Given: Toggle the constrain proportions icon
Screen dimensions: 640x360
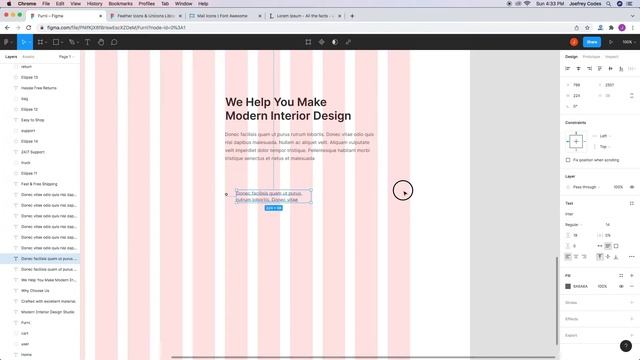Looking at the screenshot, I should pyautogui.click(x=632, y=96).
